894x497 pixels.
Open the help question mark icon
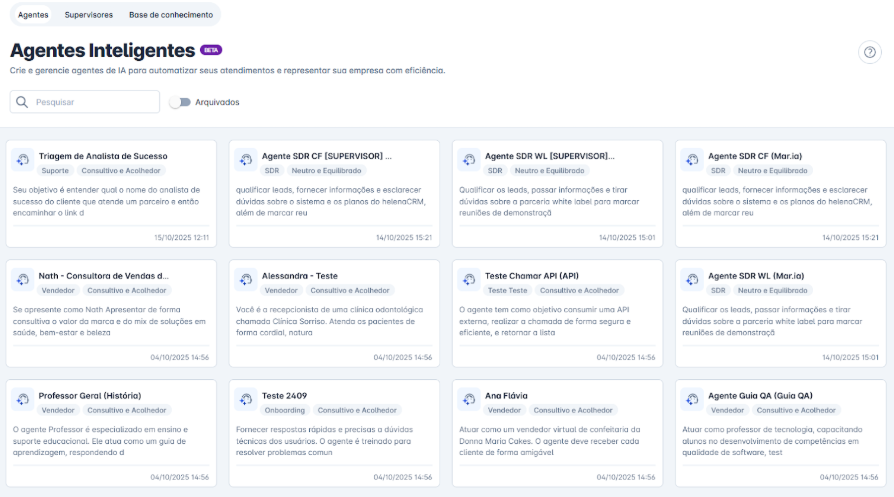(869, 52)
